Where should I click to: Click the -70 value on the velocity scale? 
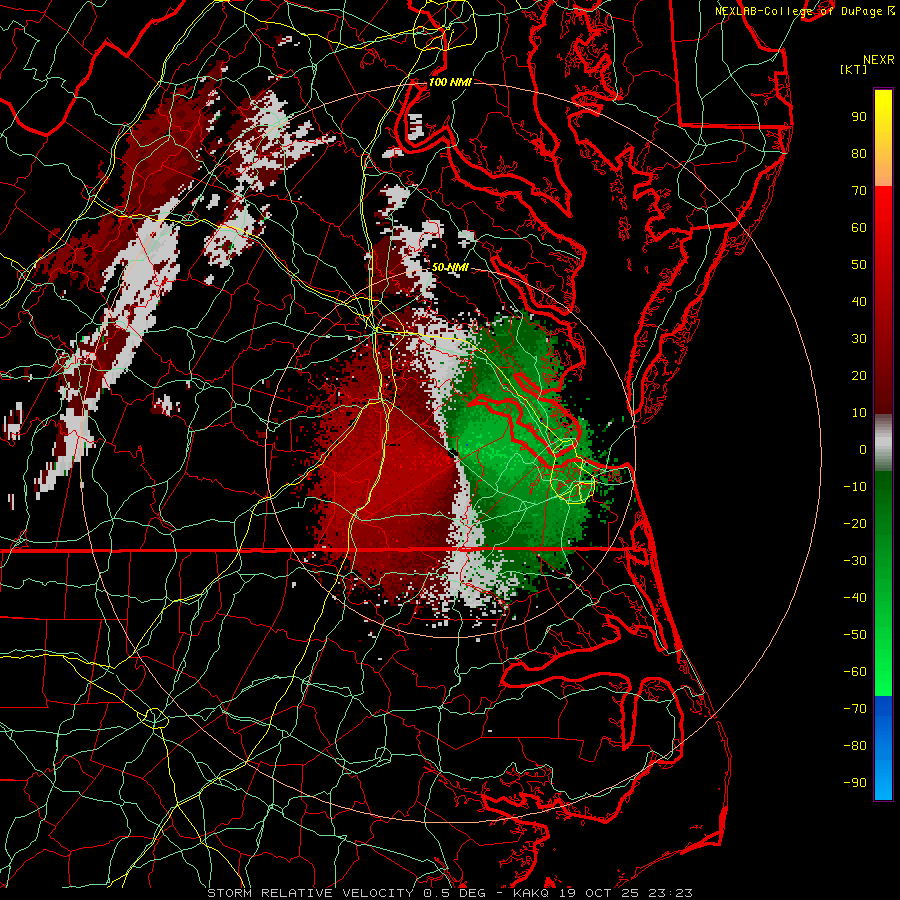pos(855,709)
